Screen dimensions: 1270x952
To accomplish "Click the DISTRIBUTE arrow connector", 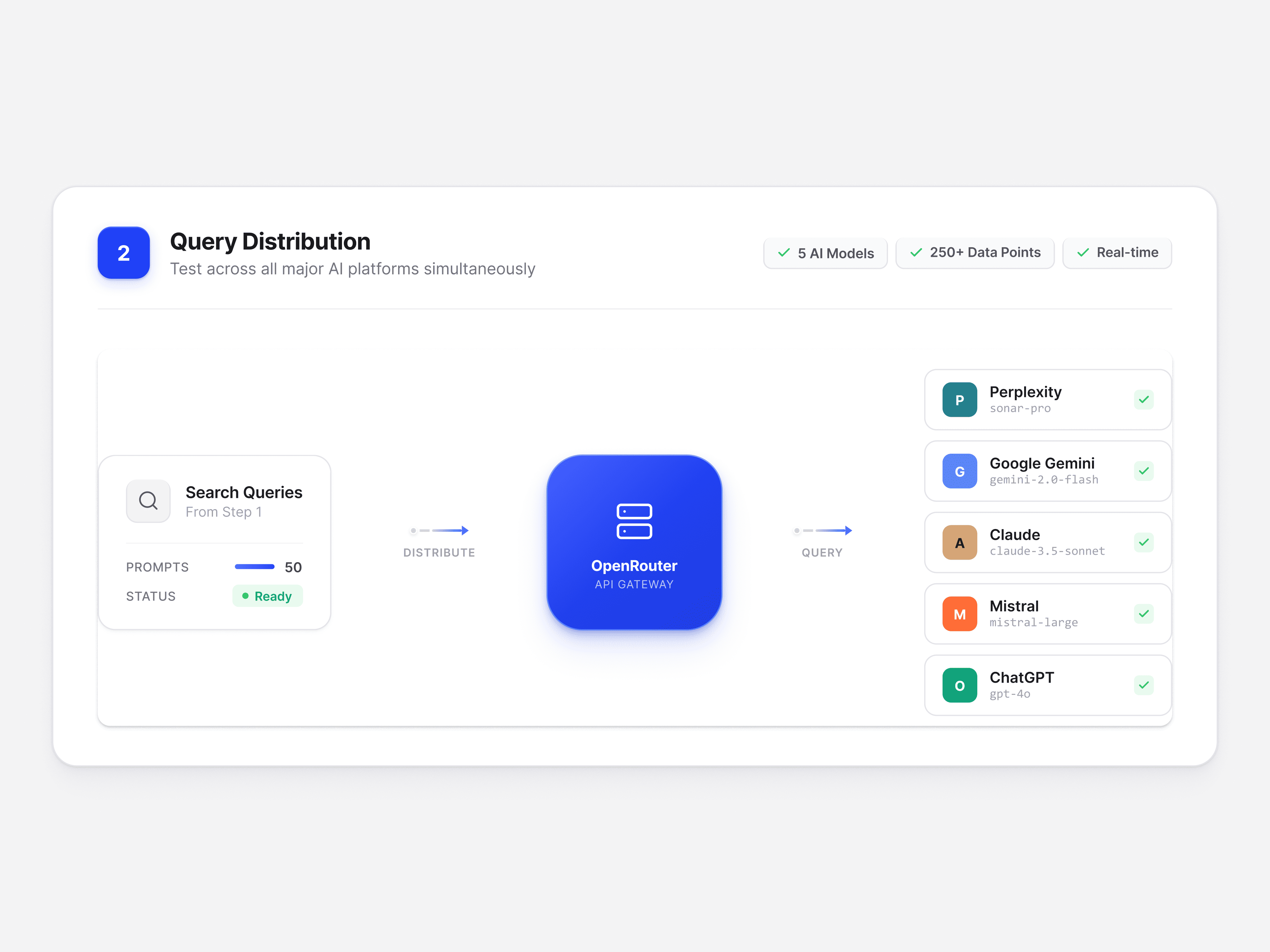I will tap(440, 531).
